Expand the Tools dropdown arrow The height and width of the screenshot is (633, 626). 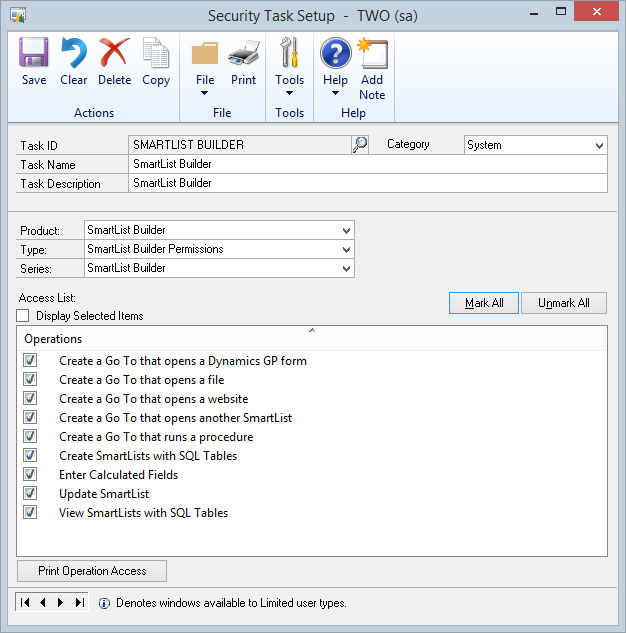pos(289,93)
